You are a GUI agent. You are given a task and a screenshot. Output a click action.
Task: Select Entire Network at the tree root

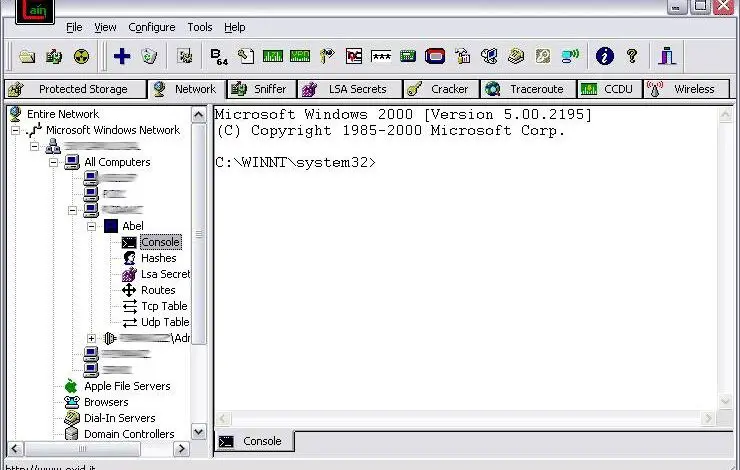coord(63,114)
